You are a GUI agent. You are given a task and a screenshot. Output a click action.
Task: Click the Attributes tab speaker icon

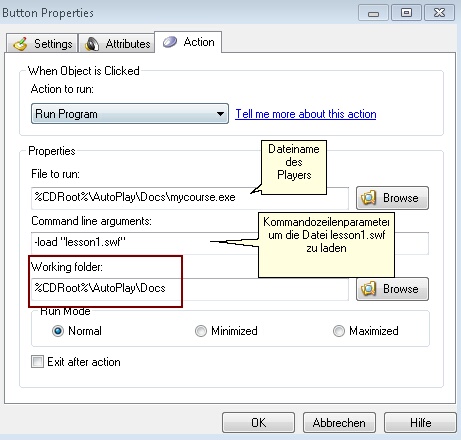click(x=92, y=44)
